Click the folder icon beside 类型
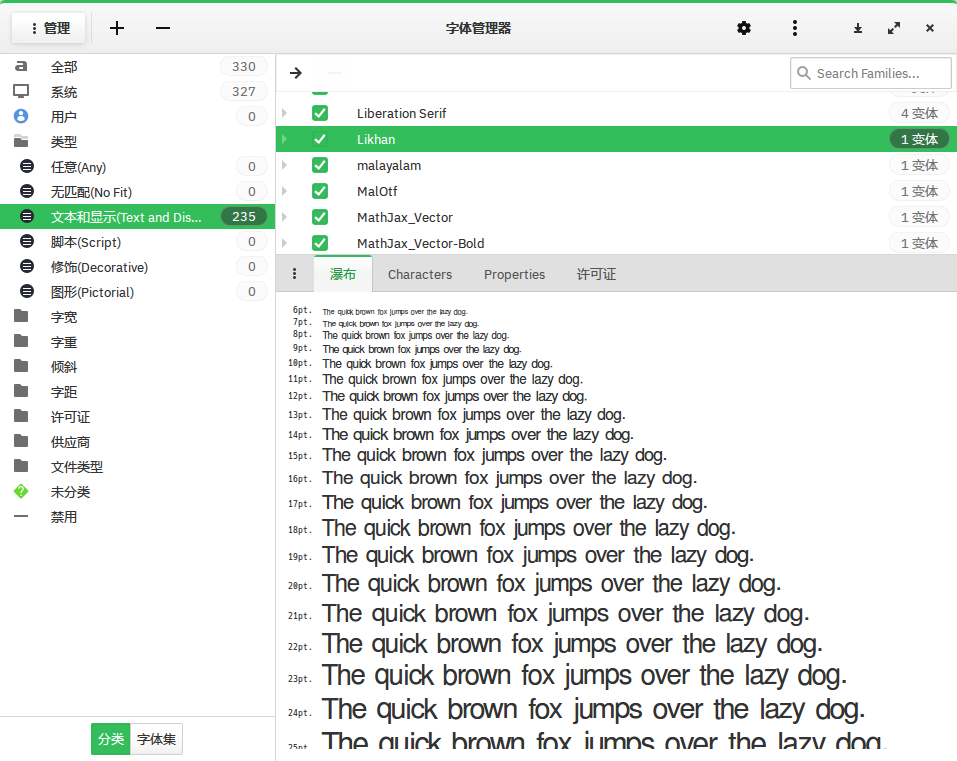Image resolution: width=957 pixels, height=761 pixels. pyautogui.click(x=21, y=141)
